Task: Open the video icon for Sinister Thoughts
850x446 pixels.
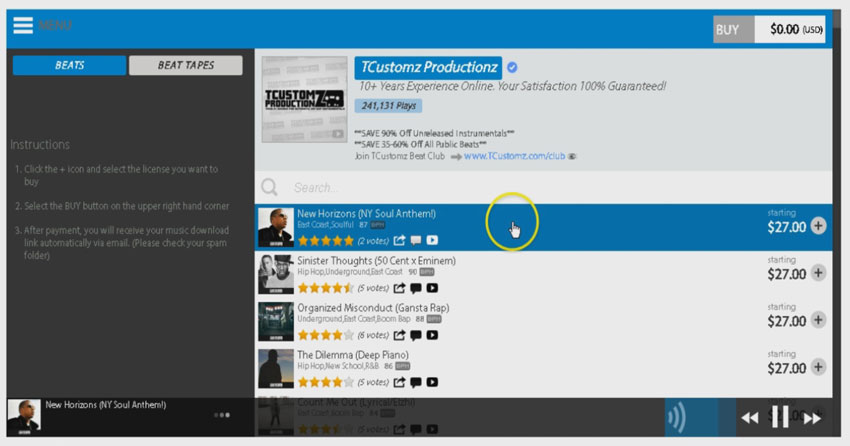Action: [x=432, y=288]
